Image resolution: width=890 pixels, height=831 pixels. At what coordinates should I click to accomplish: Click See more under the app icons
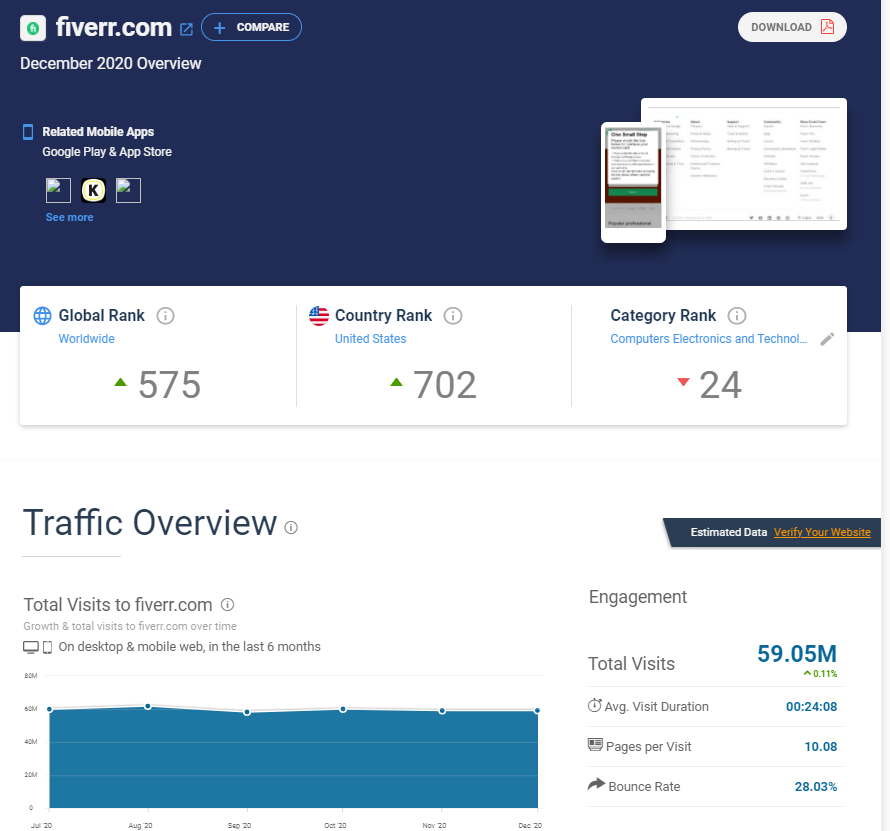click(x=69, y=217)
